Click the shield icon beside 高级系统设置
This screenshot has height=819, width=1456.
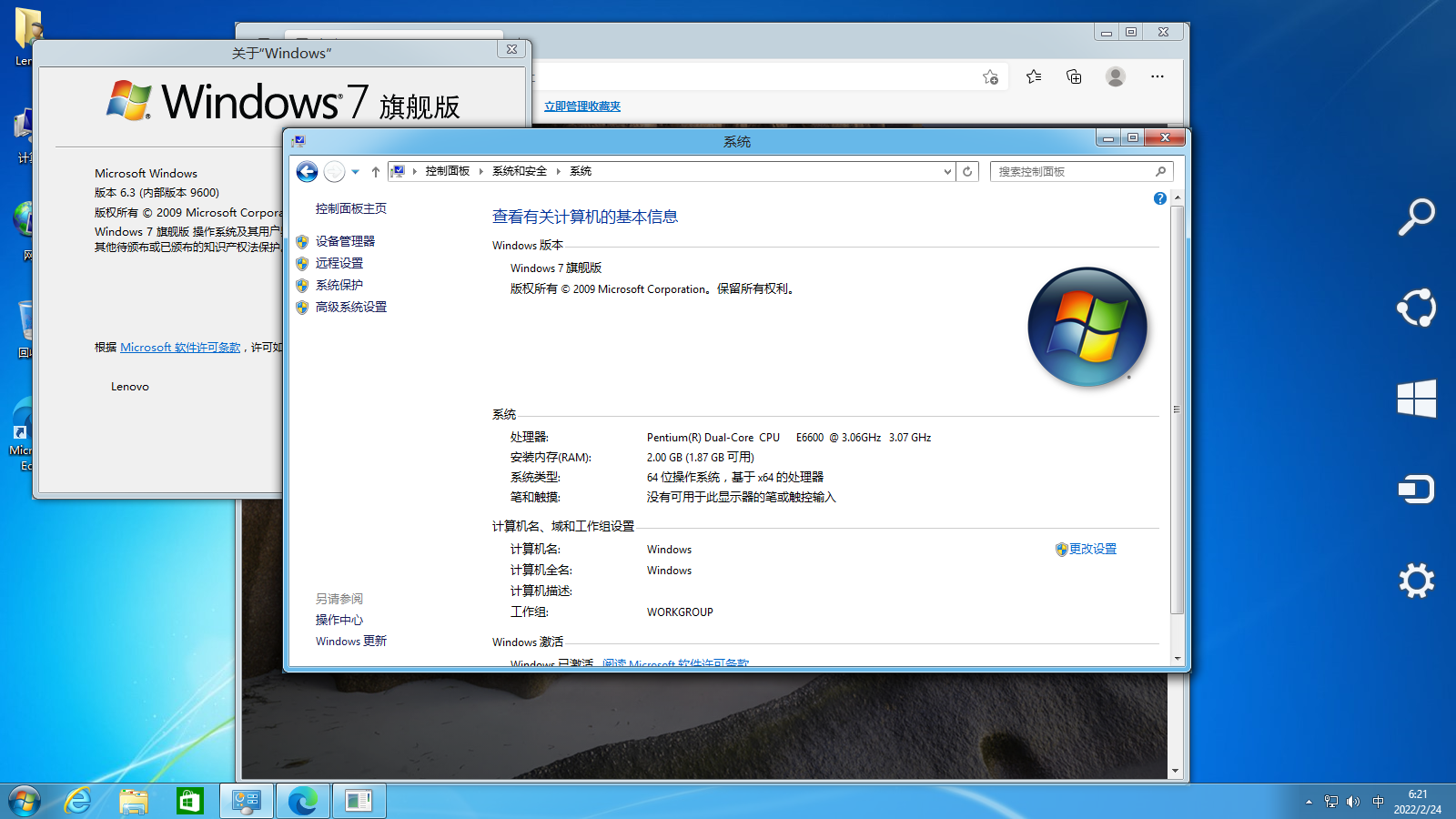(302, 308)
